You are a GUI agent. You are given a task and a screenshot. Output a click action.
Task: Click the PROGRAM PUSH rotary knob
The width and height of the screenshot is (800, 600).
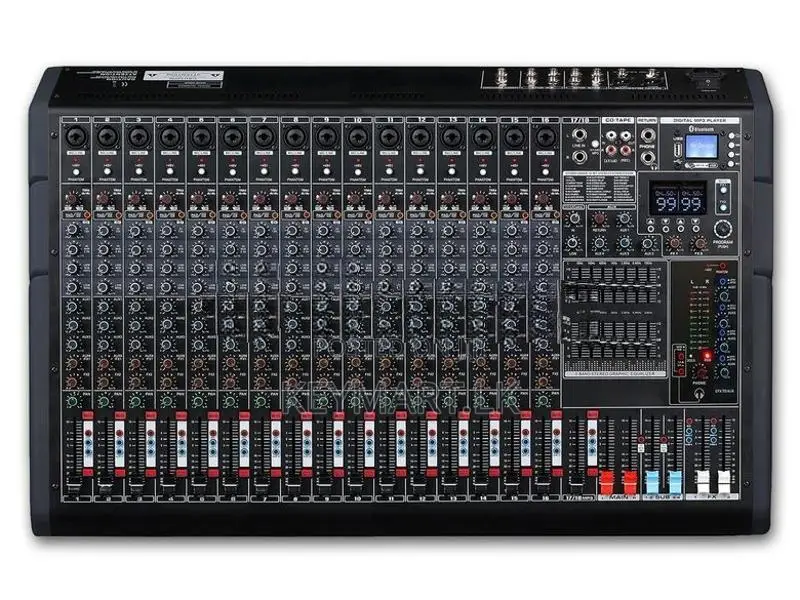coord(722,229)
